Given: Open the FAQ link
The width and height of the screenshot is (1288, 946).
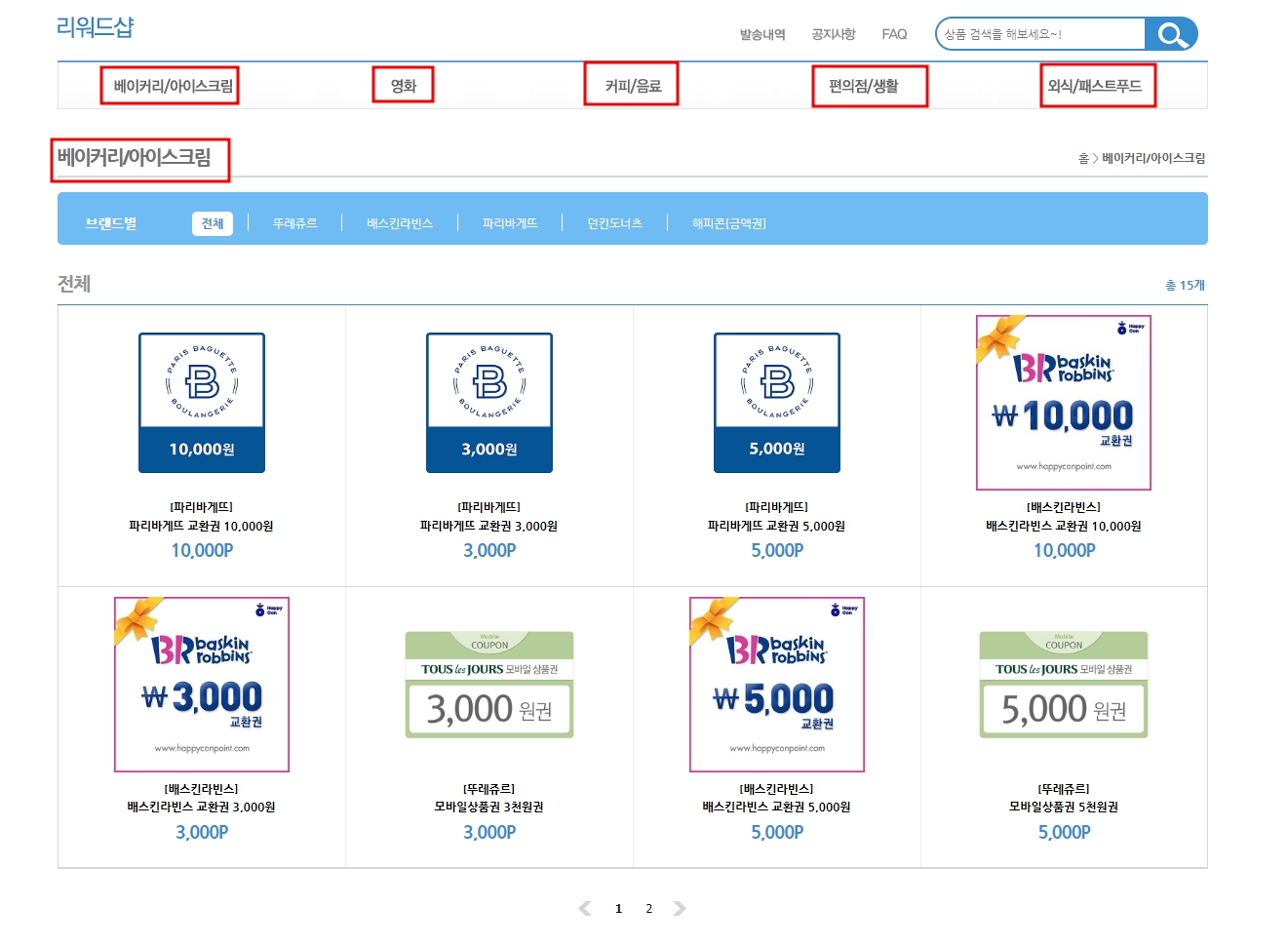Looking at the screenshot, I should (894, 34).
